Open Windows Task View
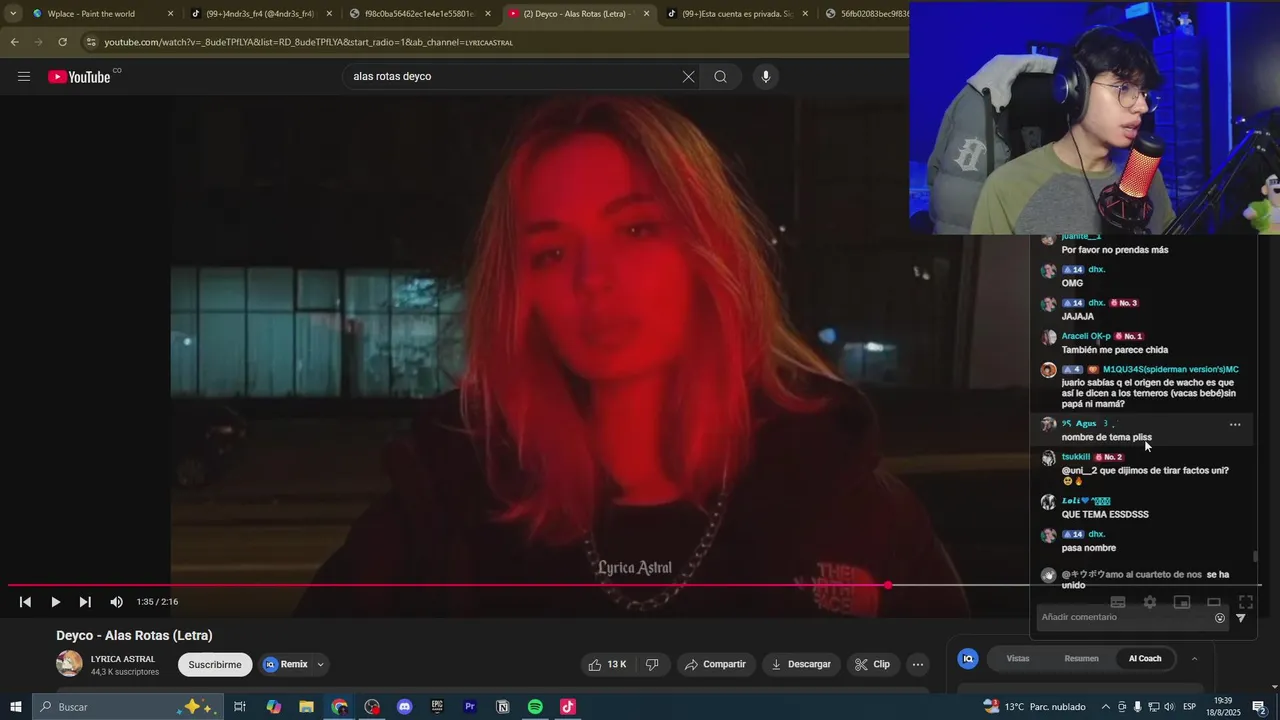Viewport: 1280px width, 720px height. (x=240, y=707)
